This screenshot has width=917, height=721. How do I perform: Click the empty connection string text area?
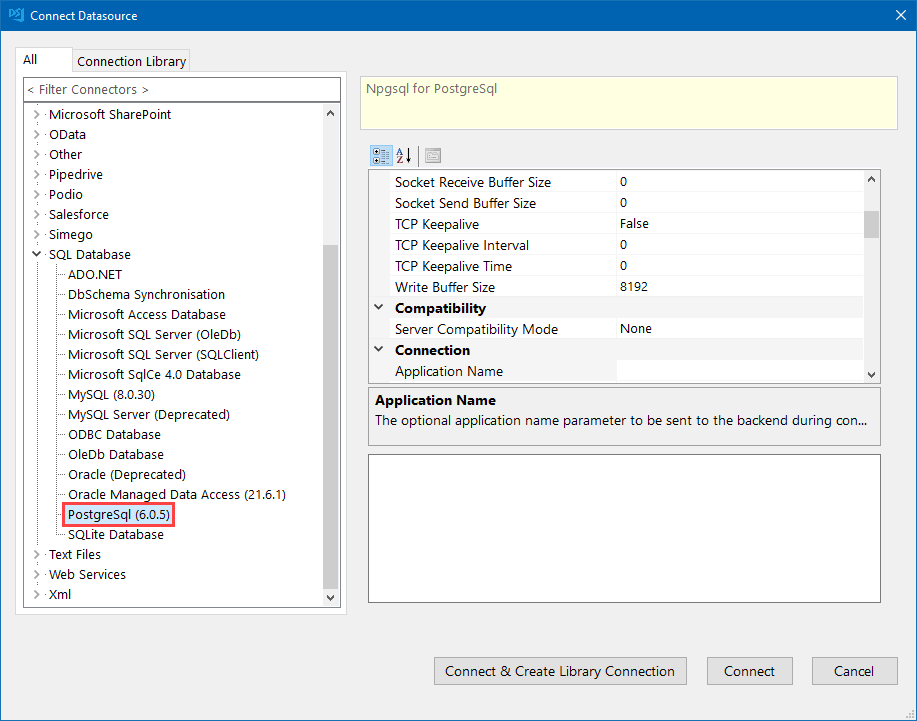point(624,529)
